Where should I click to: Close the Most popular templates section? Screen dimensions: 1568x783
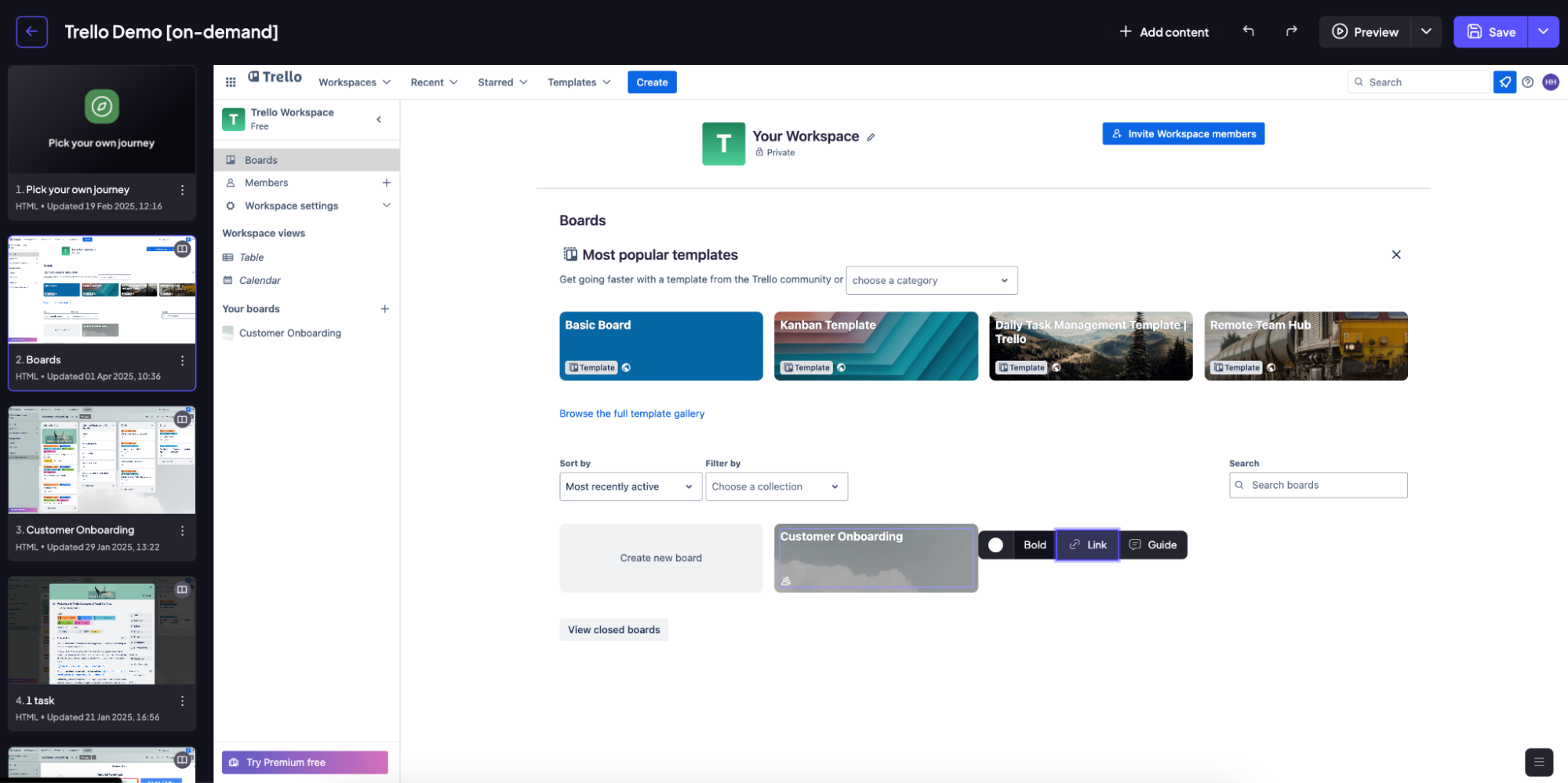click(x=1396, y=254)
